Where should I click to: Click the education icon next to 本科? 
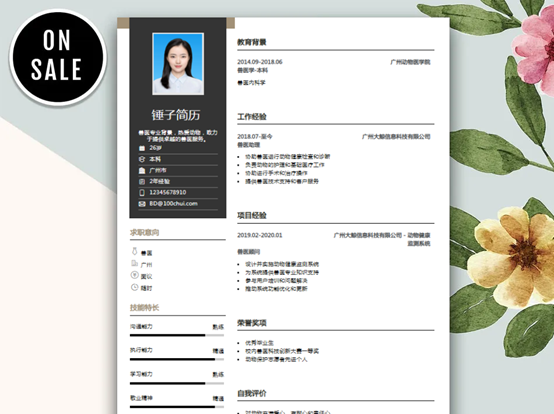(x=142, y=159)
